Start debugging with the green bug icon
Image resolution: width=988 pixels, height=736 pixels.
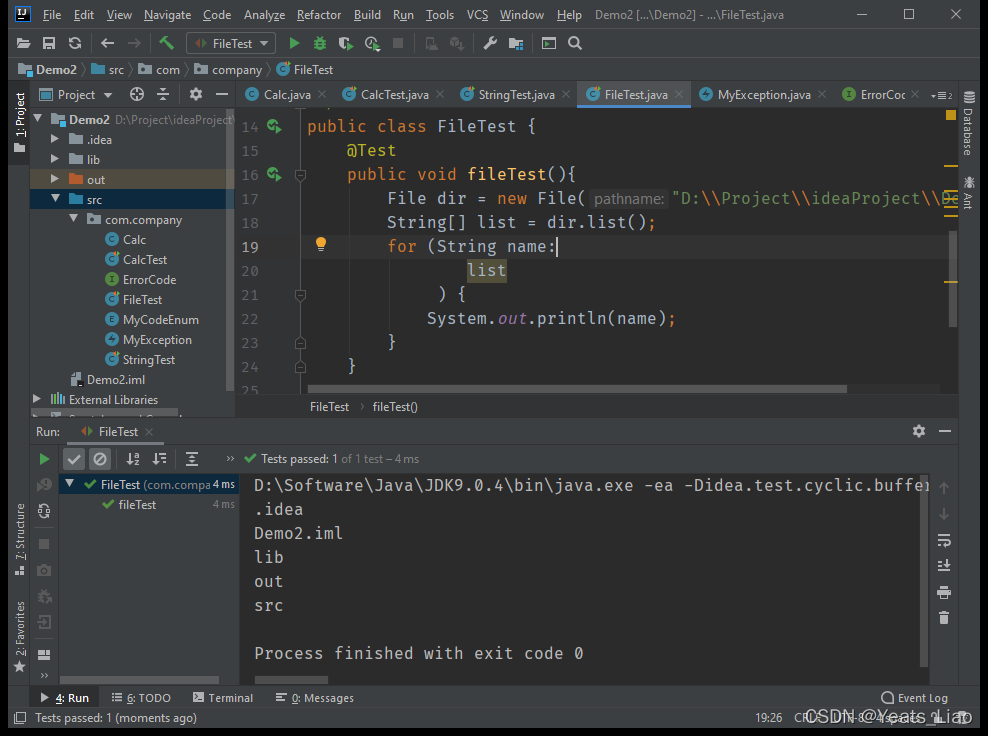(x=320, y=43)
